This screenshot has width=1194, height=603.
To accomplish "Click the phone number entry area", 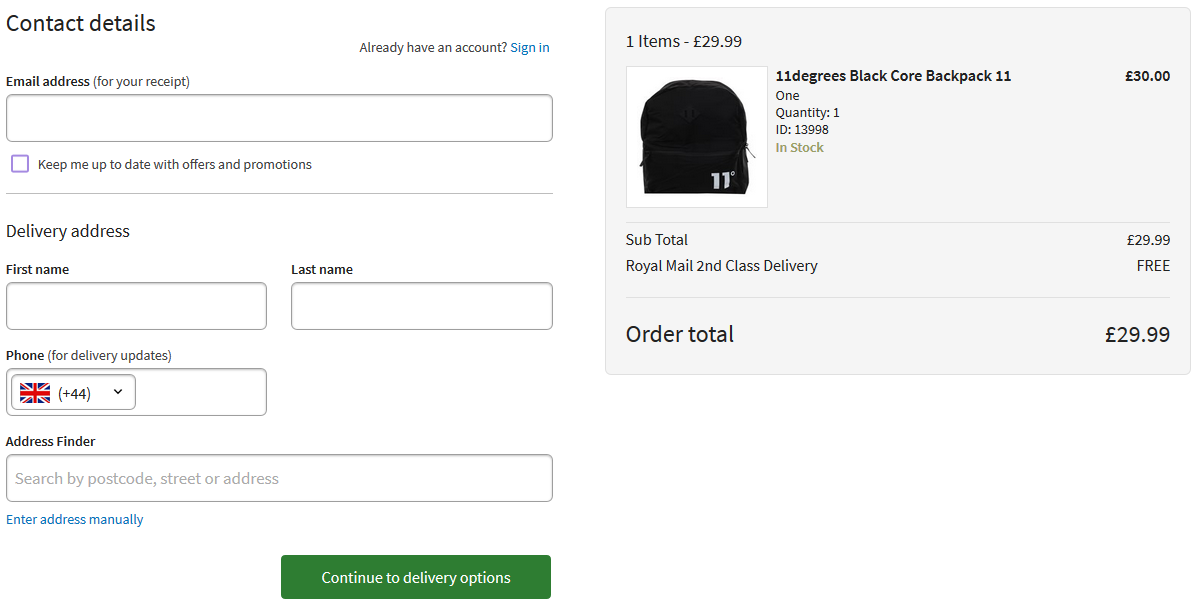I will click(x=200, y=392).
